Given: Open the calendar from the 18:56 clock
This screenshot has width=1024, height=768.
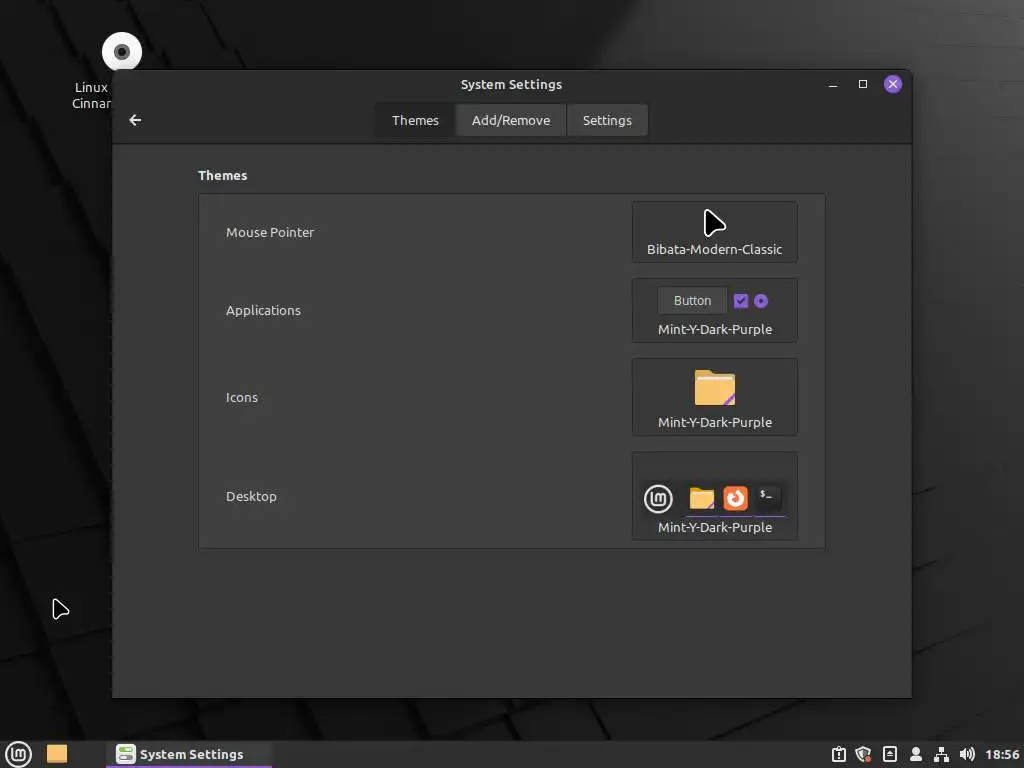Looking at the screenshot, I should click(x=1002, y=754).
